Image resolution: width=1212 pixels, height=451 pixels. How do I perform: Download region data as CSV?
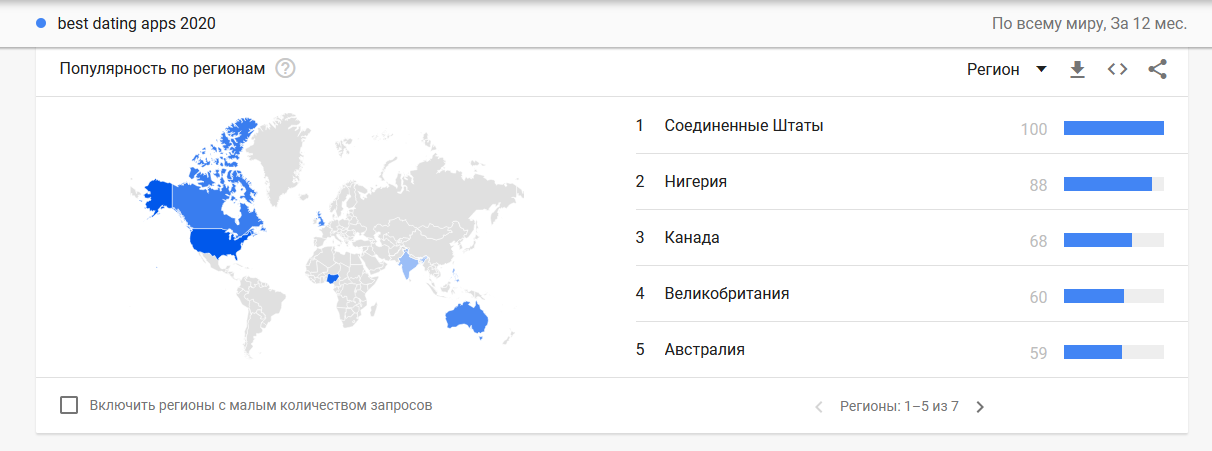click(x=1077, y=69)
